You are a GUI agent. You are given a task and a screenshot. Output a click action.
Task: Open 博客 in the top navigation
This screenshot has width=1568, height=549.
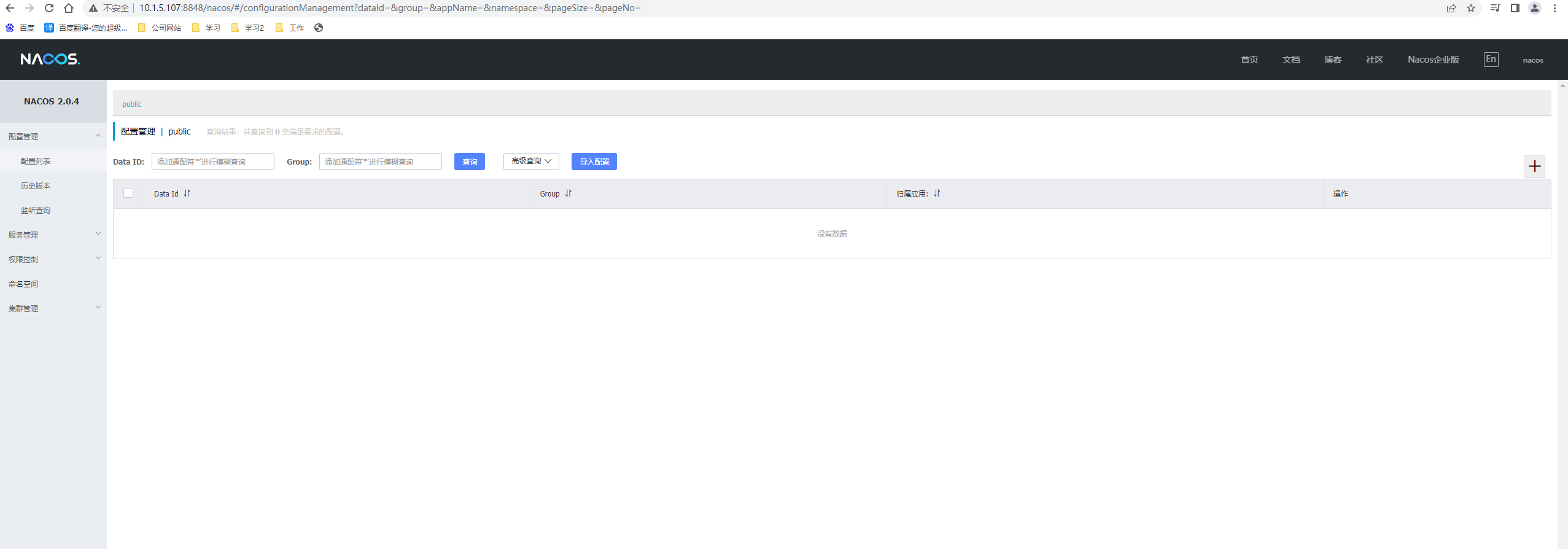coord(1333,60)
